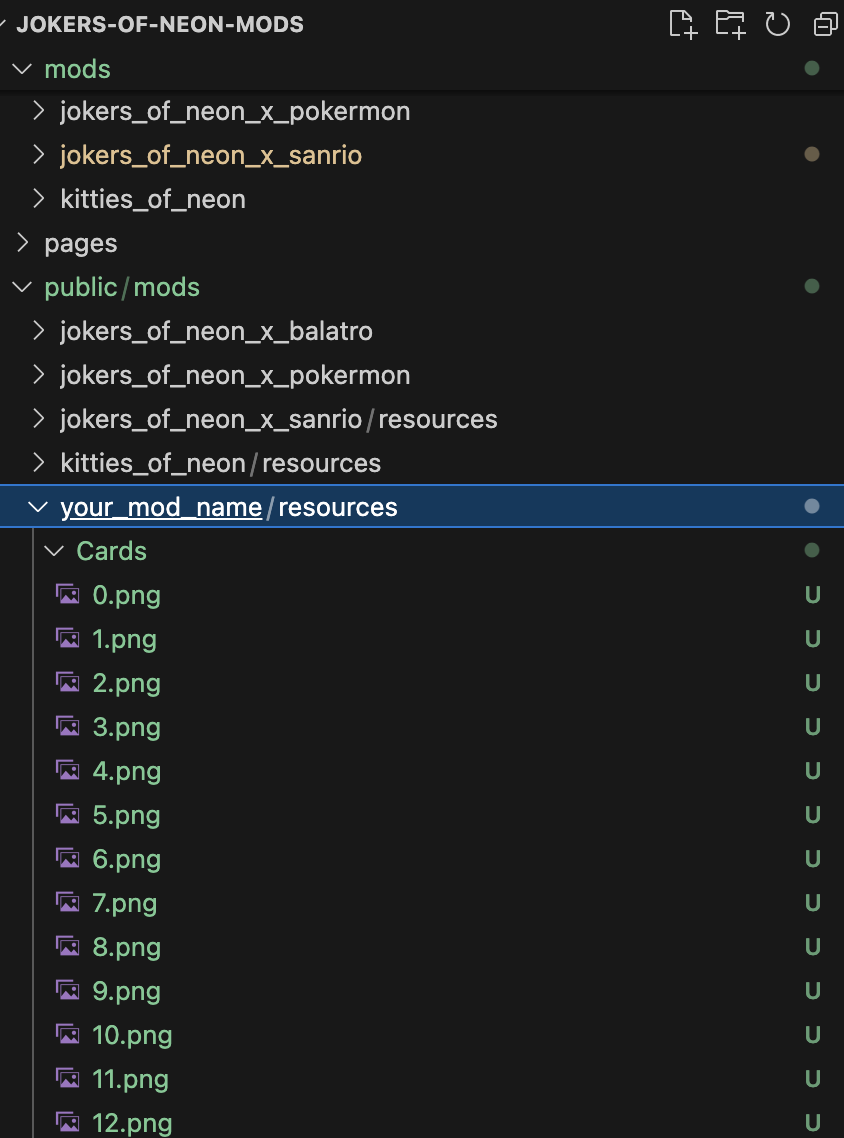
Task: Click the image icon beside 3.png
Action: [x=68, y=726]
